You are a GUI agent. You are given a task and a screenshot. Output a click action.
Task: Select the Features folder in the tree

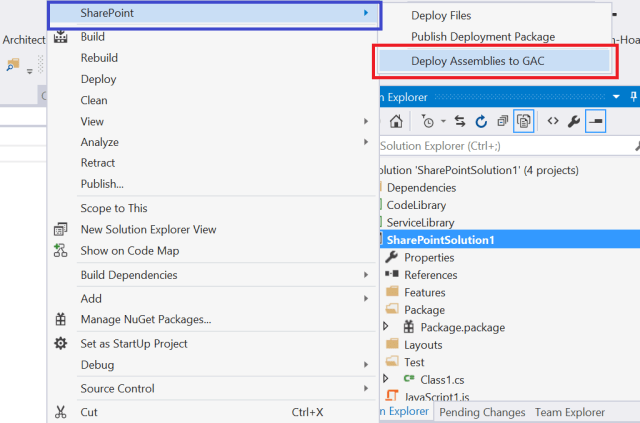(x=424, y=292)
